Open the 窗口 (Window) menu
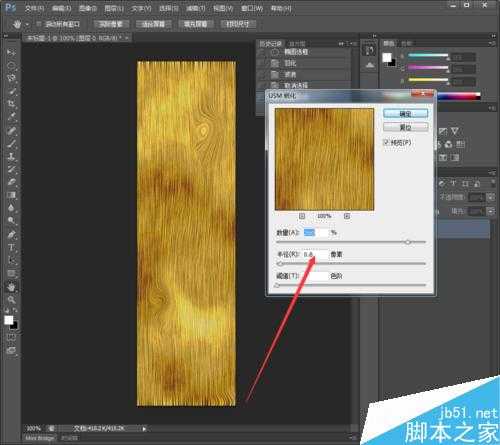 [x=252, y=8]
